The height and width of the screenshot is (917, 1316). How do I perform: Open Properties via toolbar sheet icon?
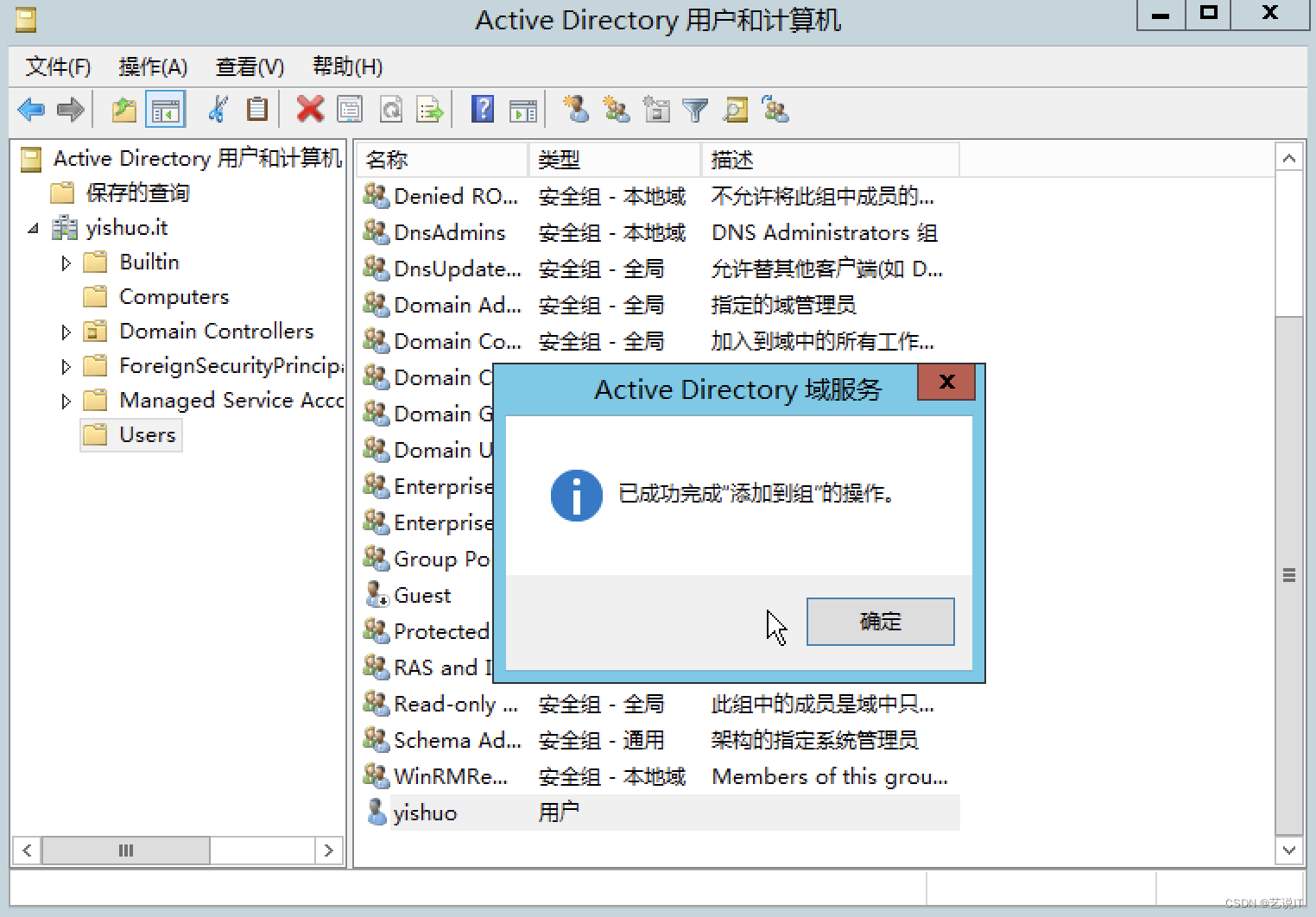(350, 110)
